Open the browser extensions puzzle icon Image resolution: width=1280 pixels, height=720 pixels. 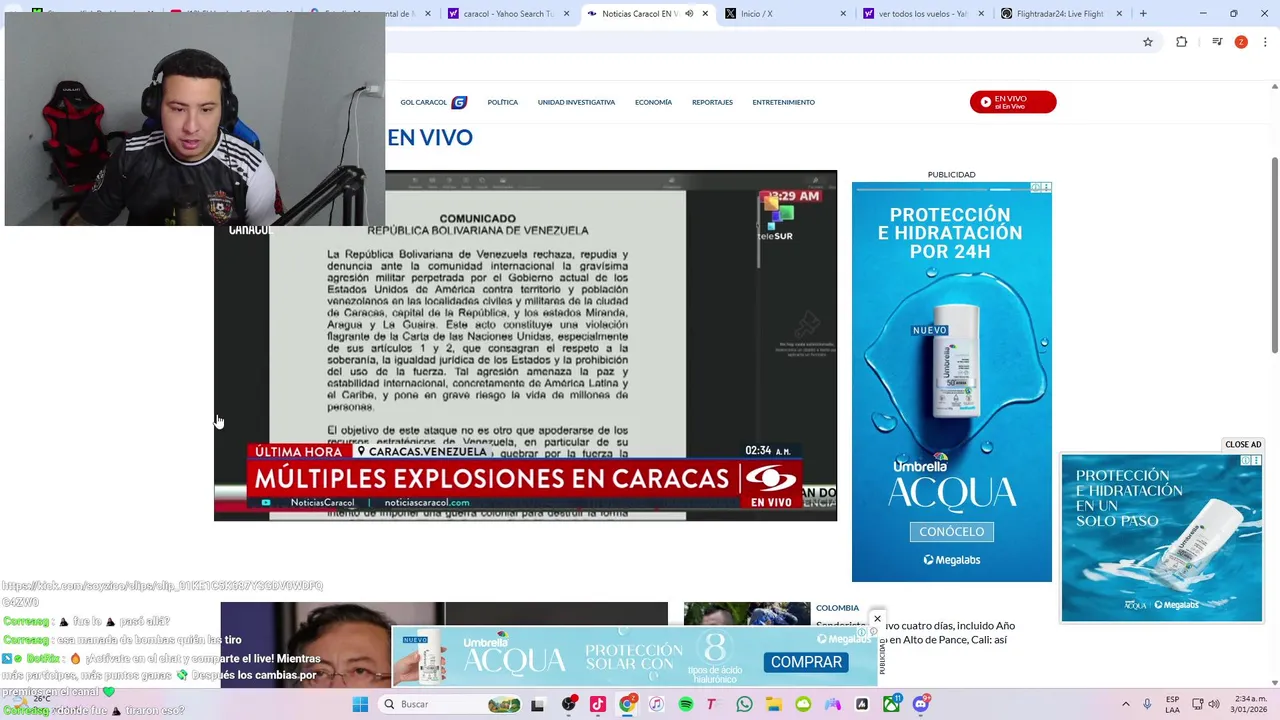[x=1182, y=42]
